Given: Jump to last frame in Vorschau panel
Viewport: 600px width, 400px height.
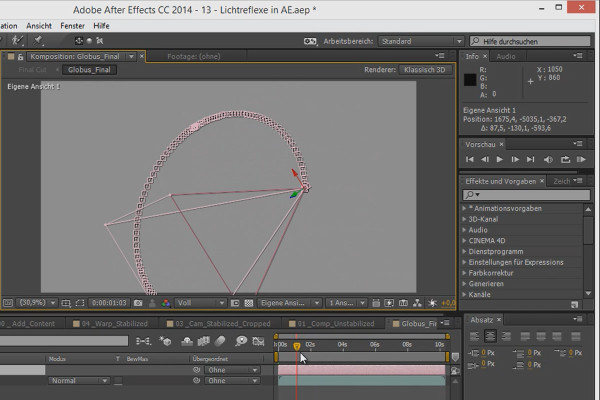Looking at the screenshot, I should [x=530, y=159].
